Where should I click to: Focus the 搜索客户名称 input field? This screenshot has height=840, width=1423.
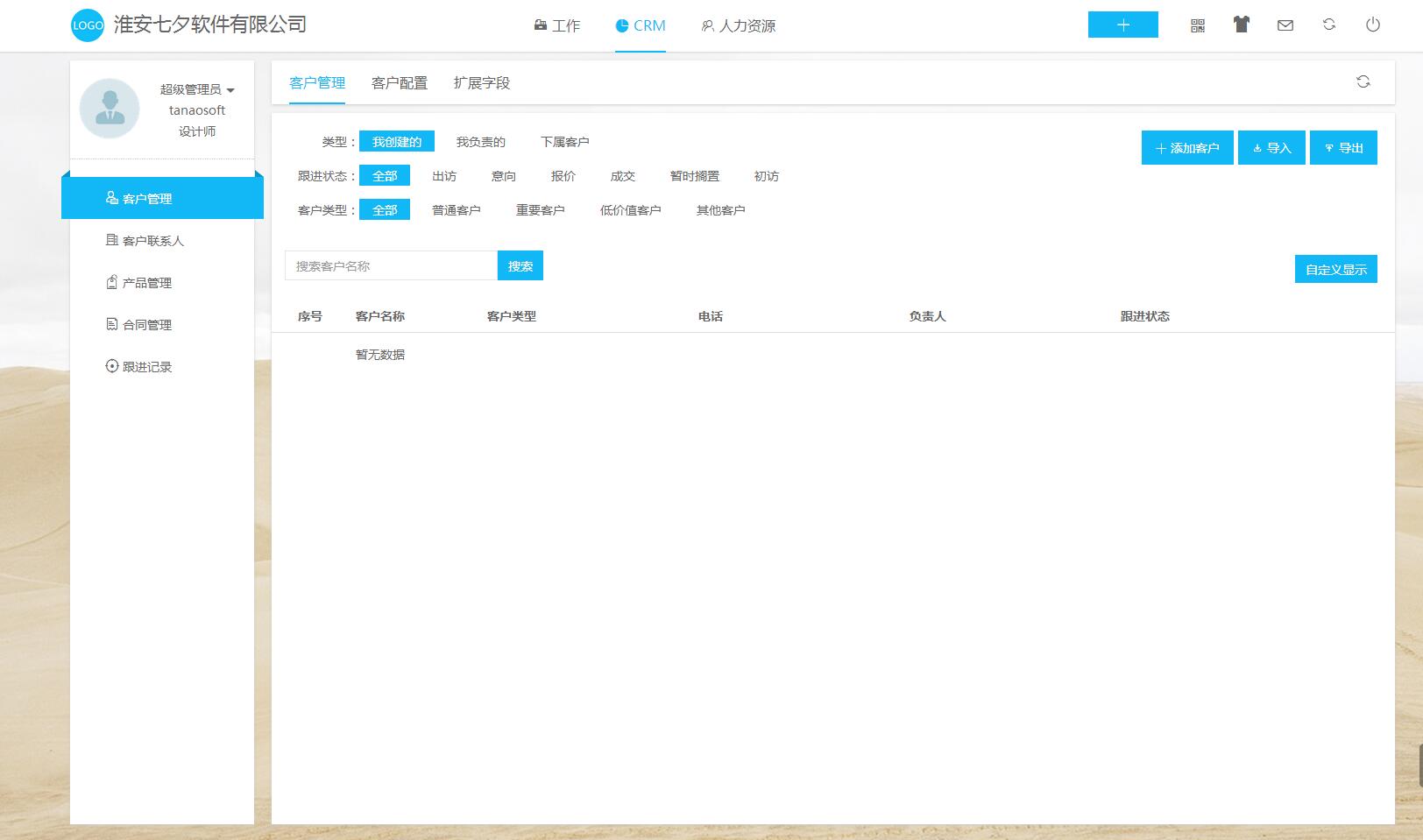391,266
